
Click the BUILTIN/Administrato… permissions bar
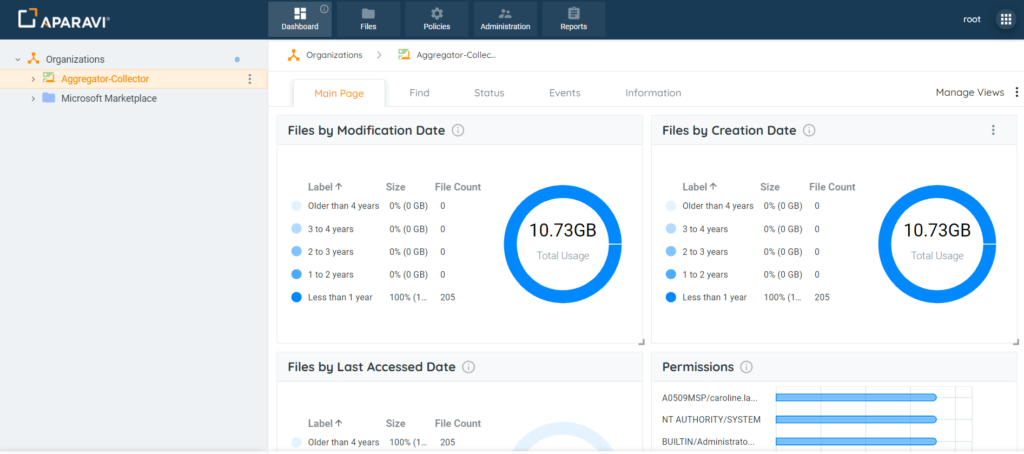856,441
